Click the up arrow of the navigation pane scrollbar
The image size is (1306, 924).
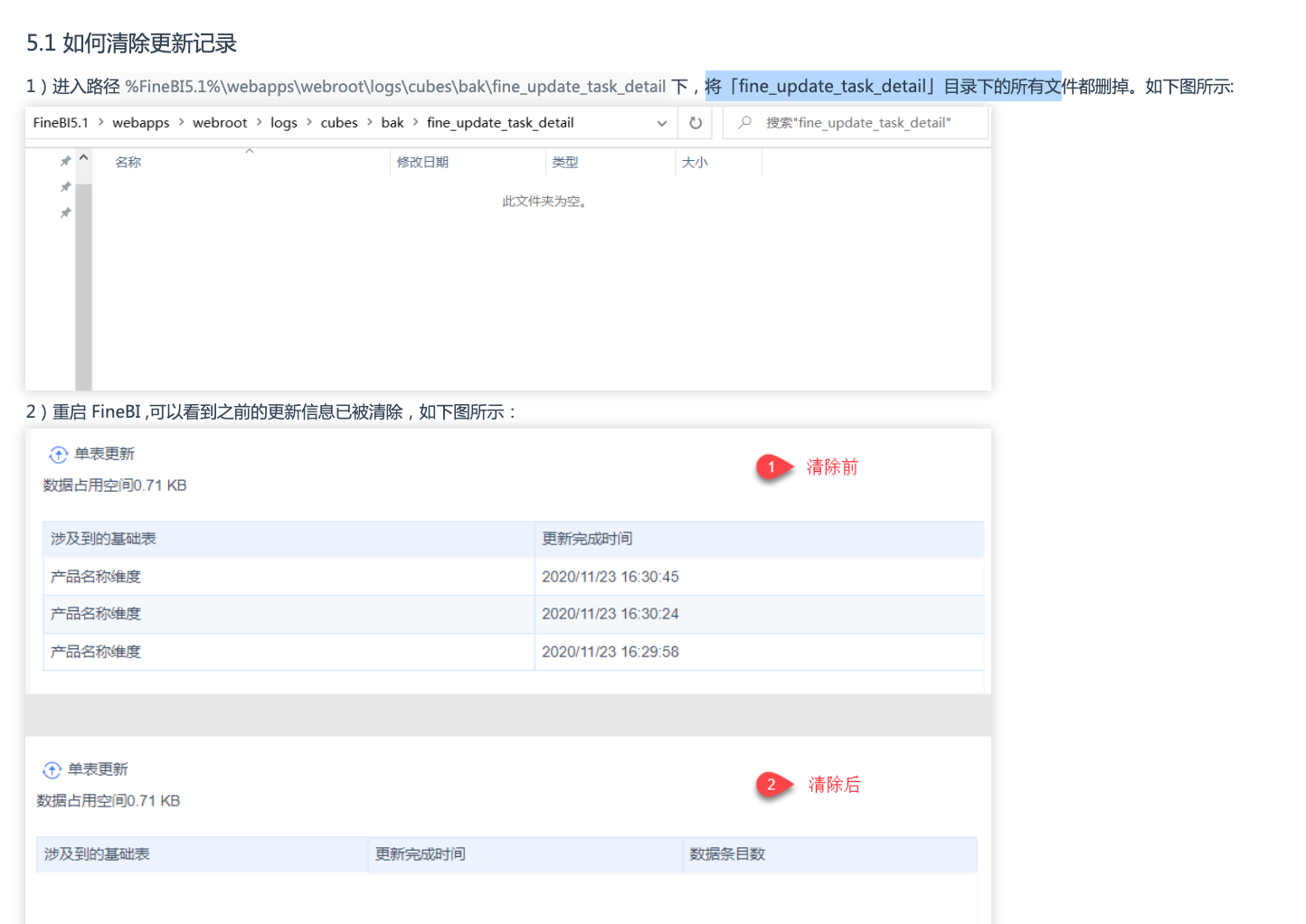click(84, 158)
